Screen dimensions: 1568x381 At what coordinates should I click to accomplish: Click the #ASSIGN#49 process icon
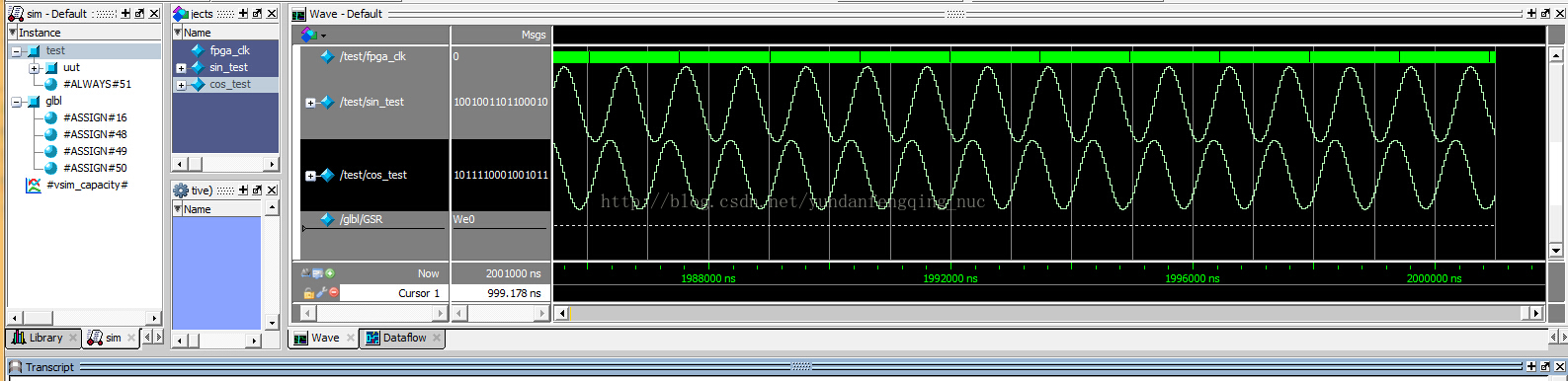click(x=51, y=152)
